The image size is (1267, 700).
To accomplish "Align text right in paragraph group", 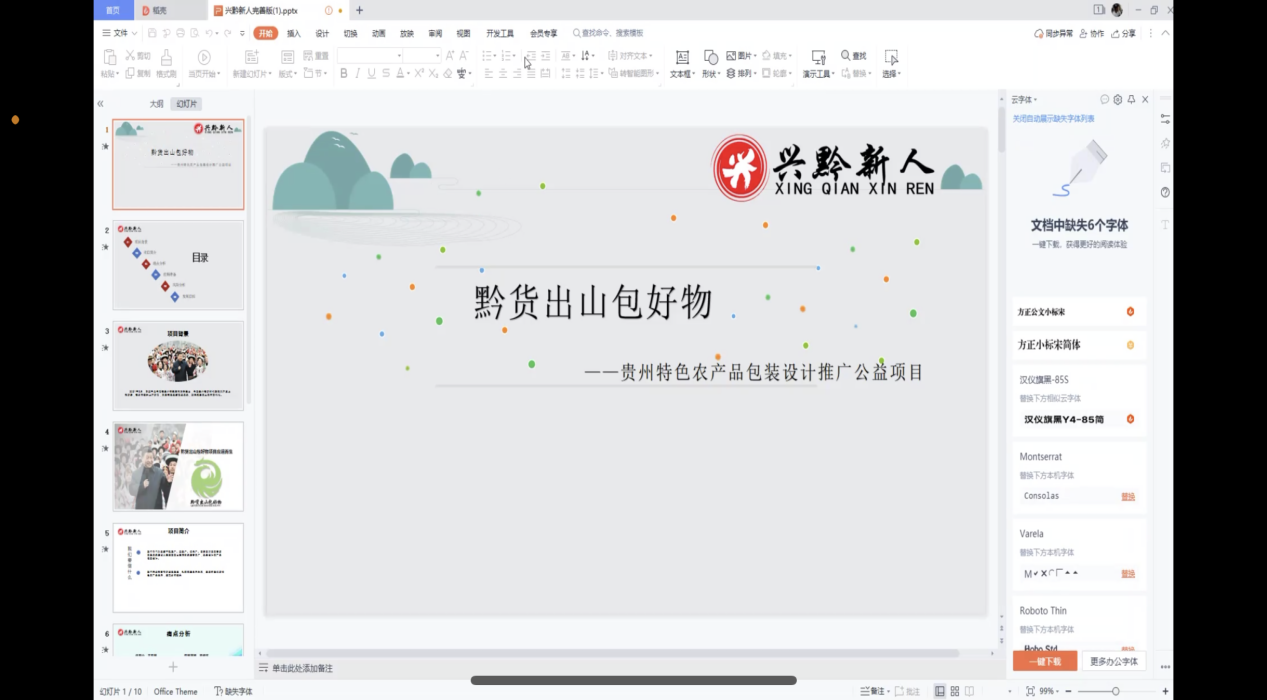I will point(517,73).
